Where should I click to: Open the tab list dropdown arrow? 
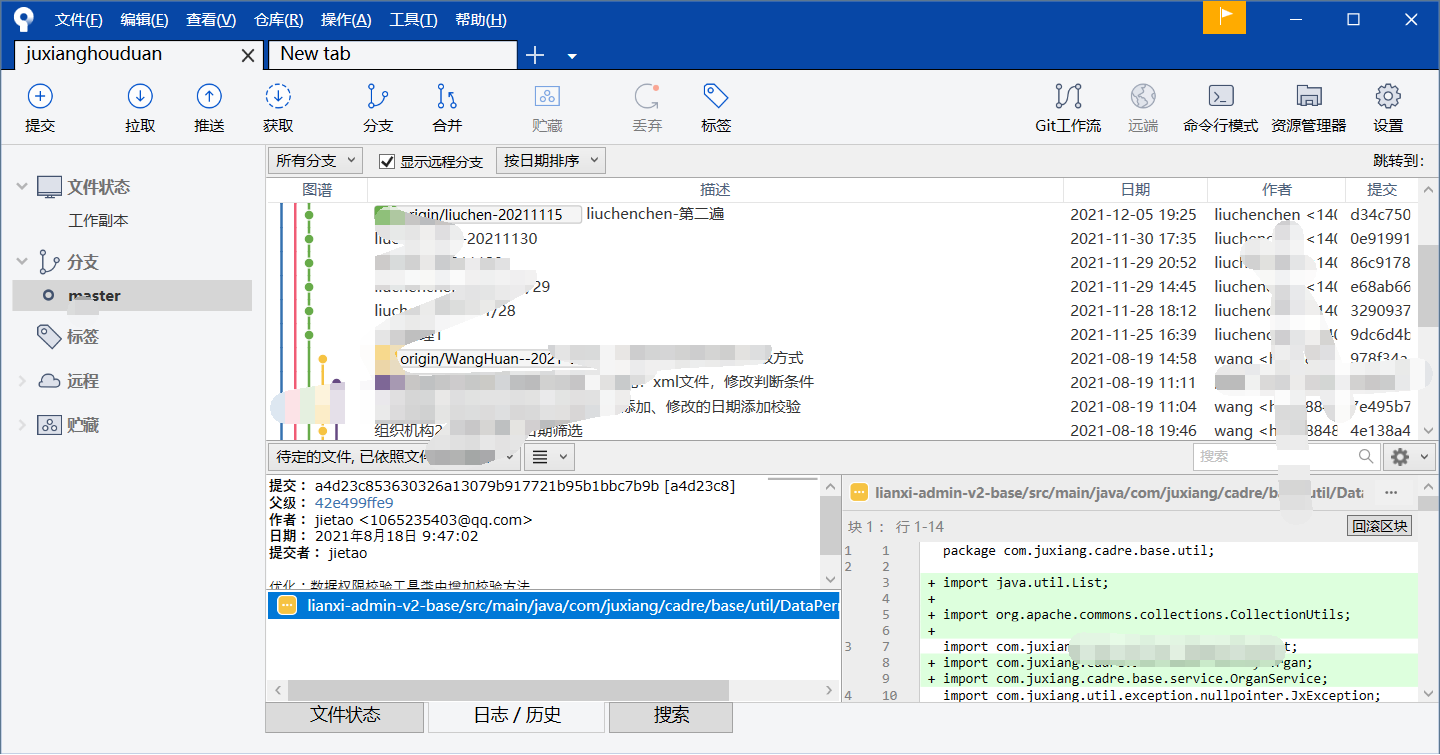[x=572, y=56]
